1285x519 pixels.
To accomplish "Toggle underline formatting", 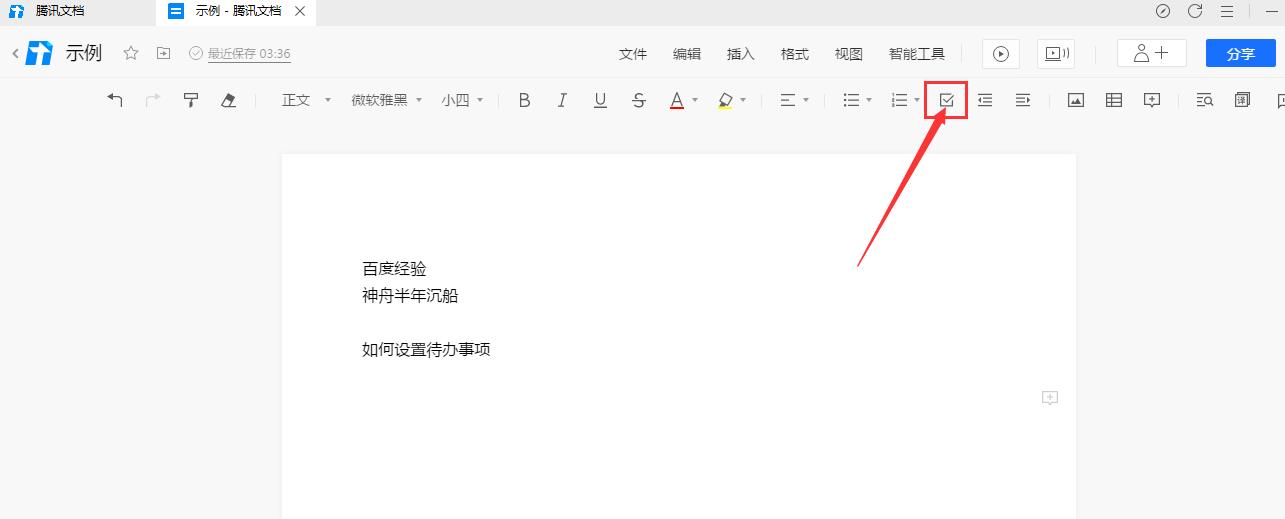I will (600, 100).
